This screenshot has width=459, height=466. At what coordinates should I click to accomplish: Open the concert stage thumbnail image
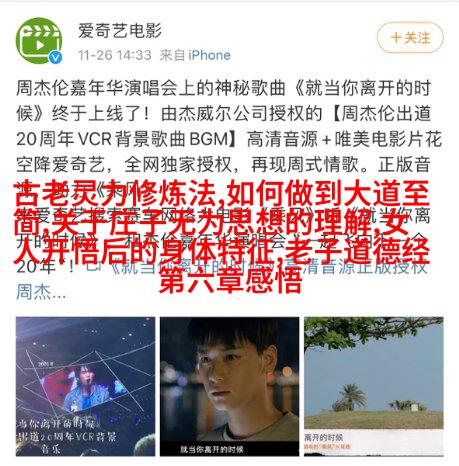85,386
